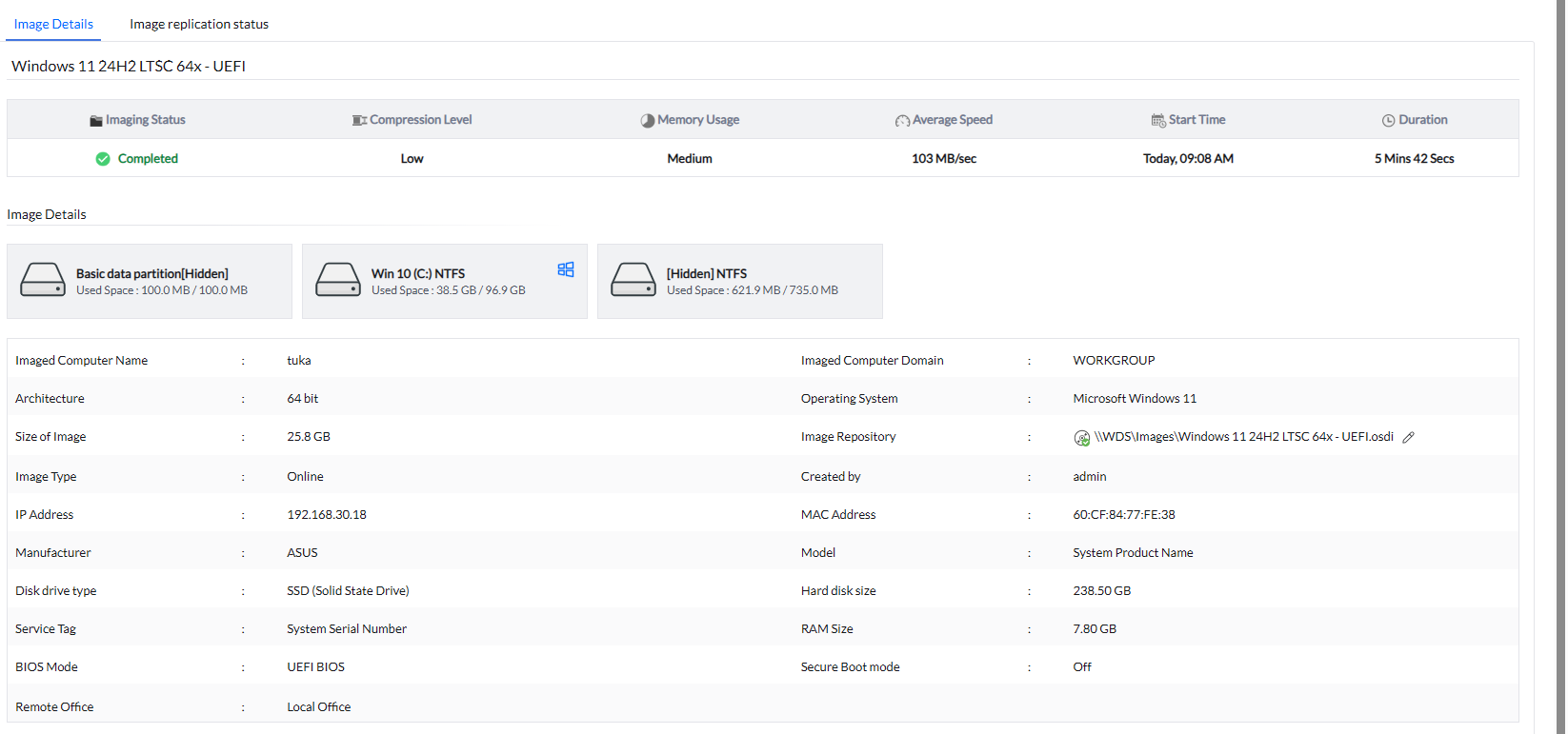Viewport: 1568px width, 734px height.
Task: Click the Start Time calendar icon
Action: 1158,120
